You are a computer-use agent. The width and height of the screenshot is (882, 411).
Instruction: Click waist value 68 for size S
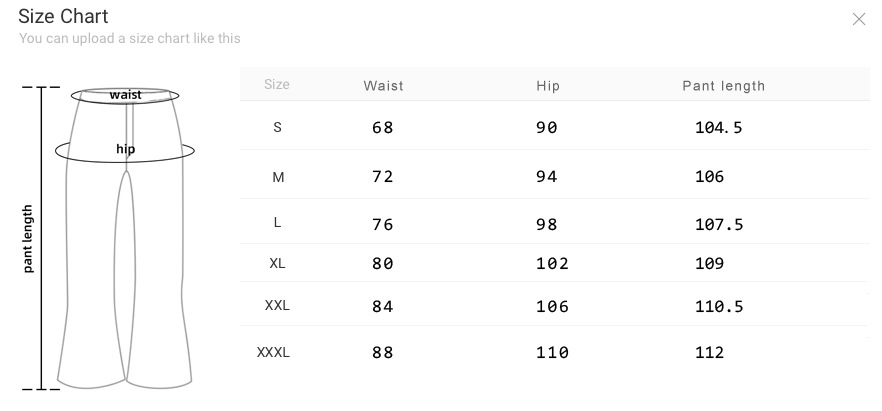pos(382,128)
